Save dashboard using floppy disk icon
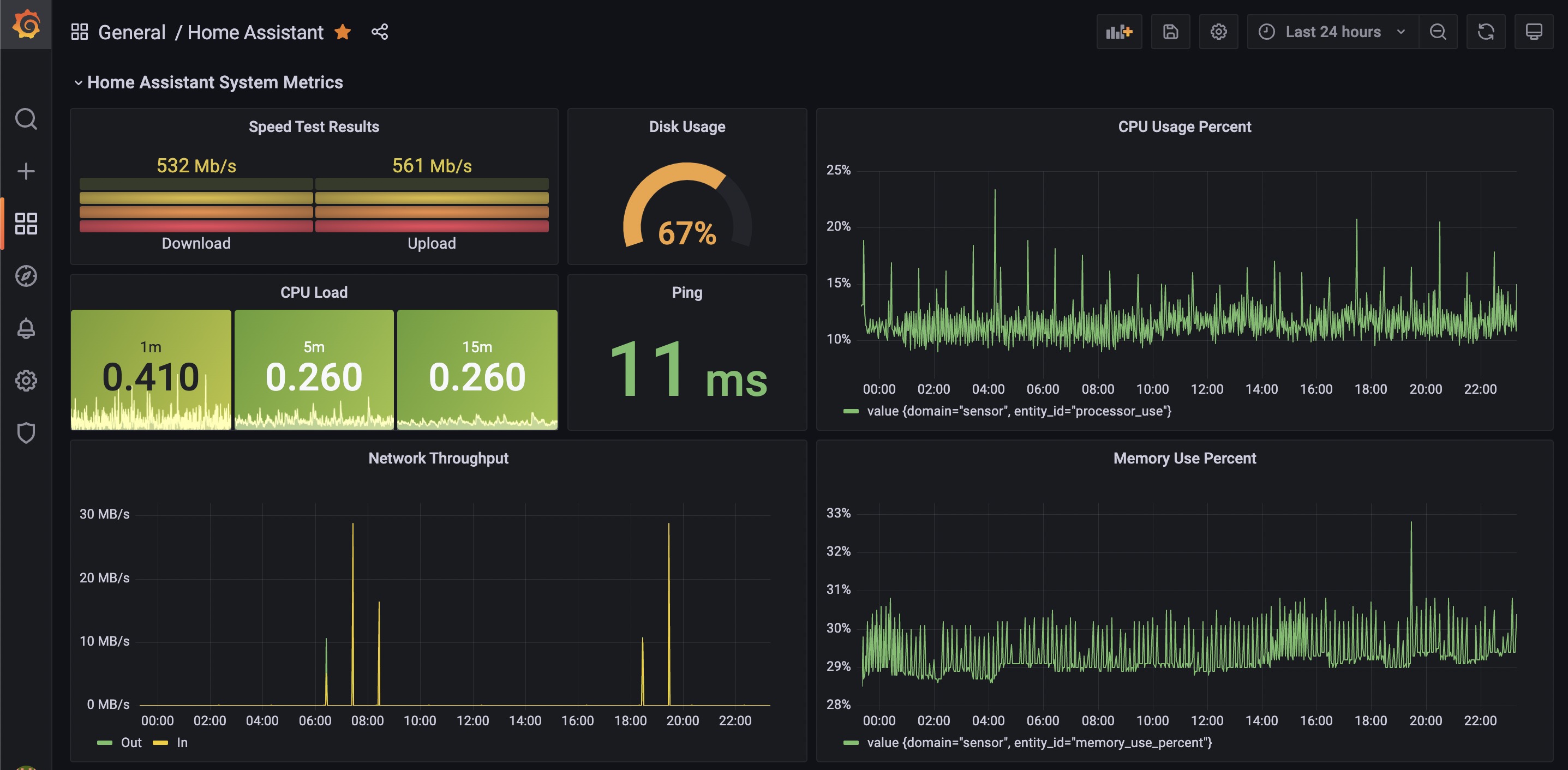This screenshot has height=770, width=1568. [x=1170, y=32]
